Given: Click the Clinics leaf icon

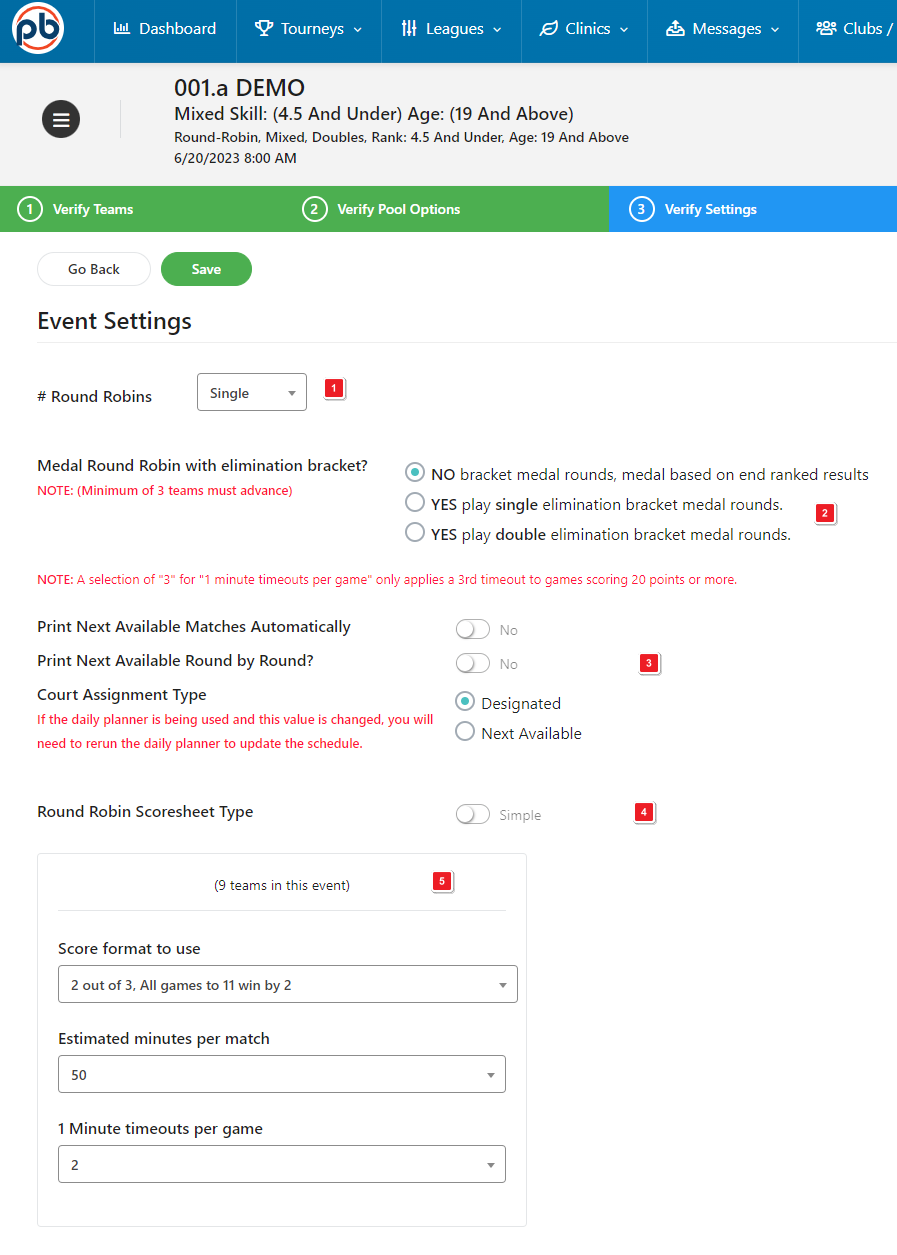Looking at the screenshot, I should click(548, 29).
